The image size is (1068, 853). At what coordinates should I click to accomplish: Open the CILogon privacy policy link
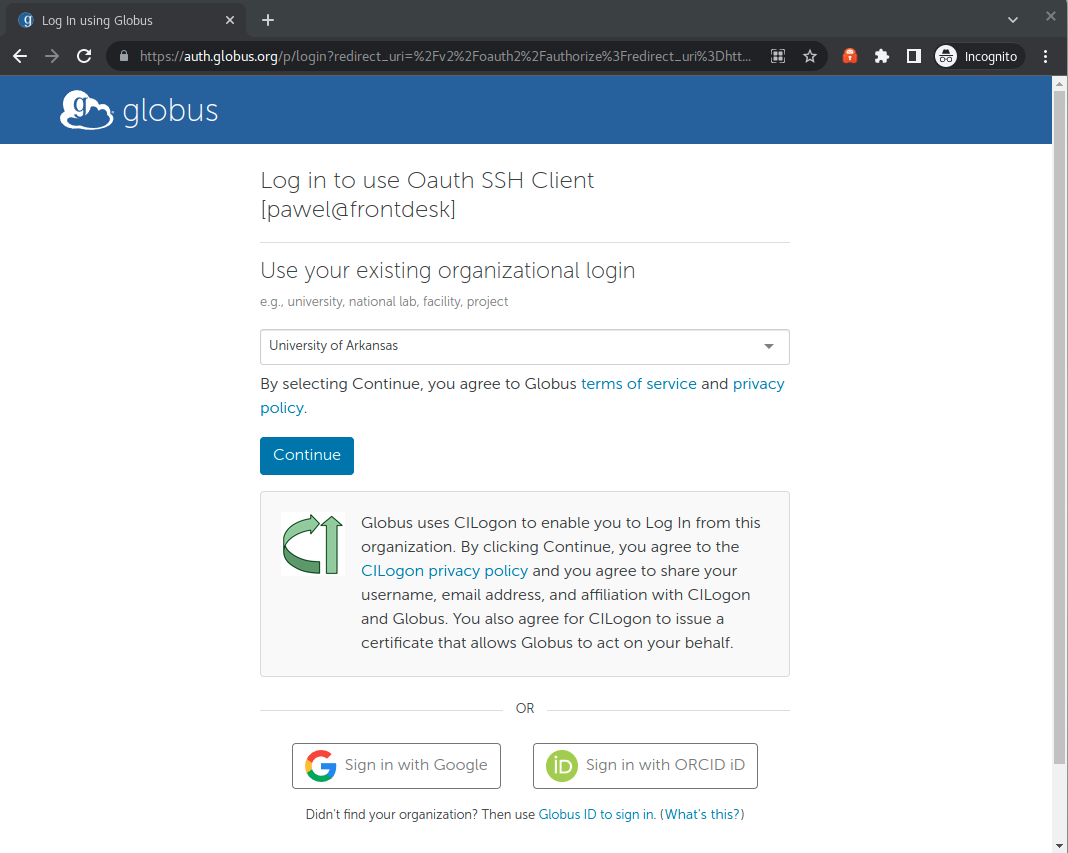444,571
